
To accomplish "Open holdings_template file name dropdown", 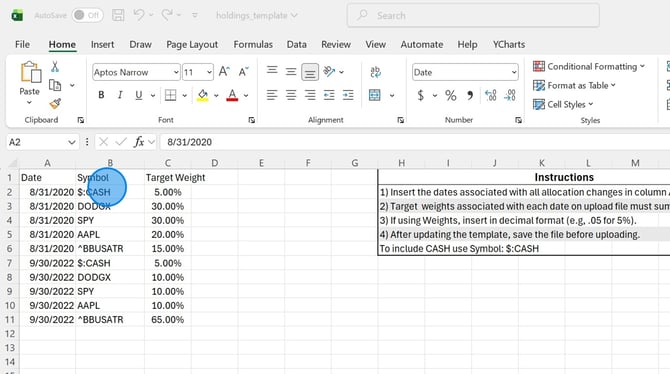I will pos(294,15).
